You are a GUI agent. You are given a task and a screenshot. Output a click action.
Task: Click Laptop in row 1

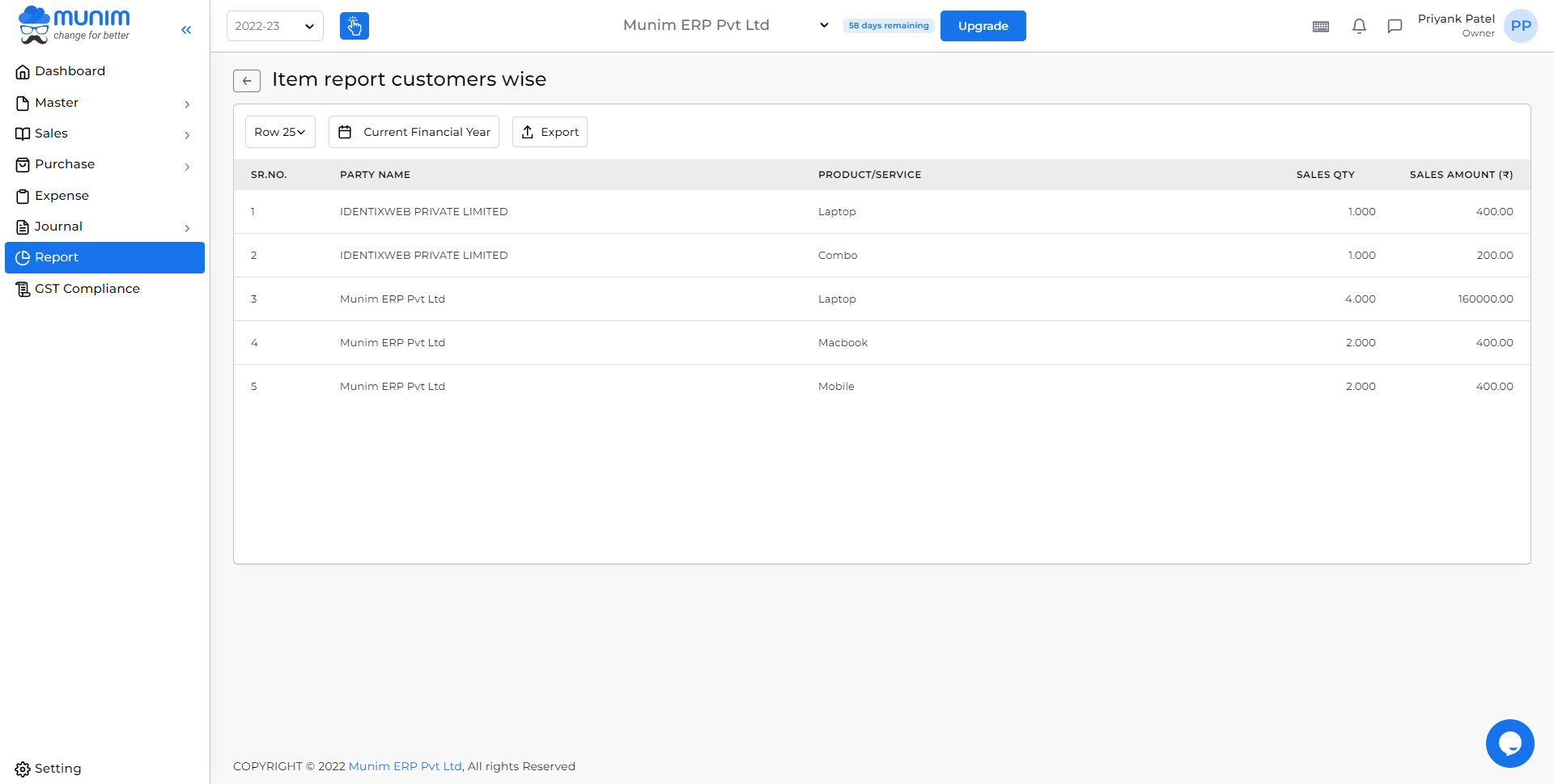pos(837,212)
